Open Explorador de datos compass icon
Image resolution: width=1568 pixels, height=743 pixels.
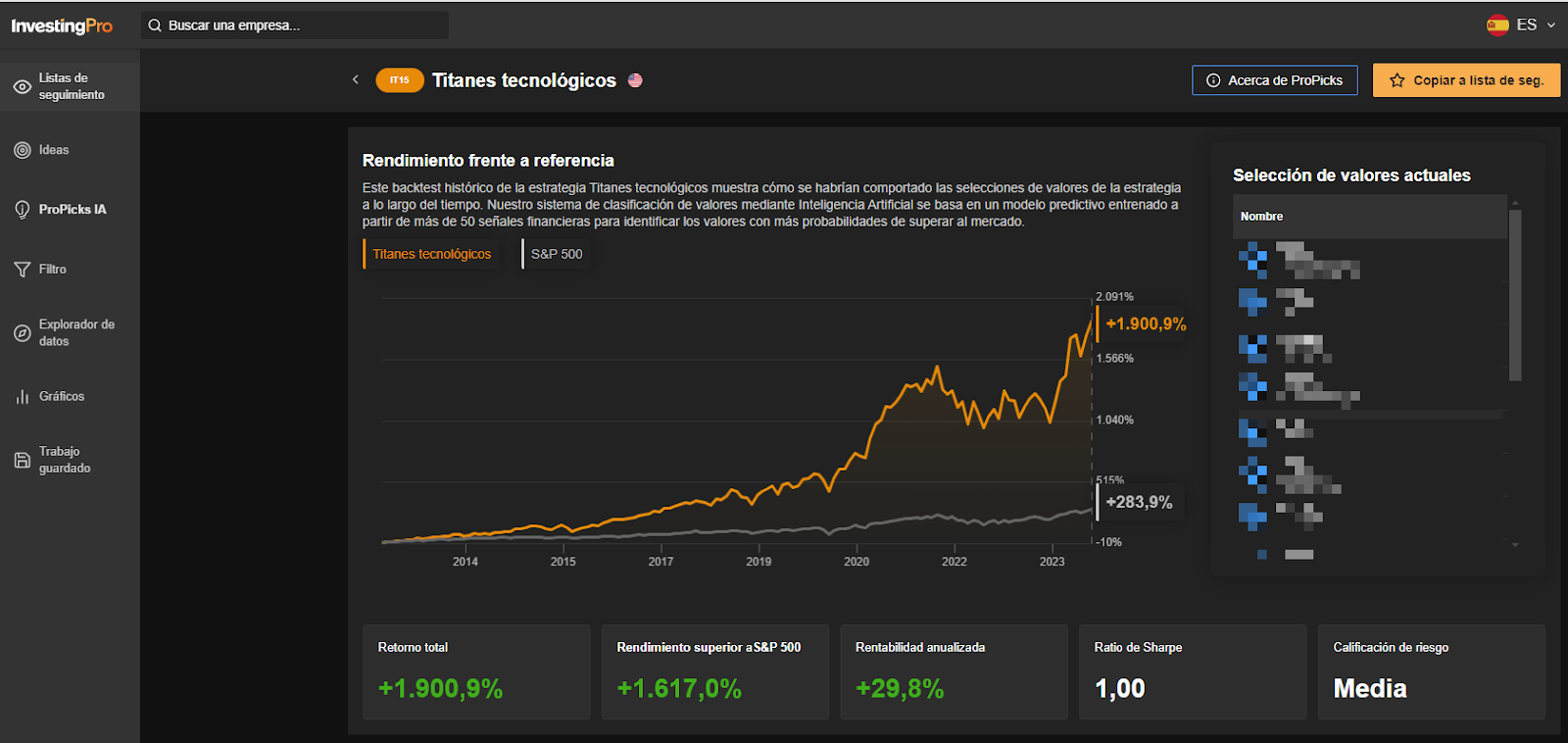(23, 333)
